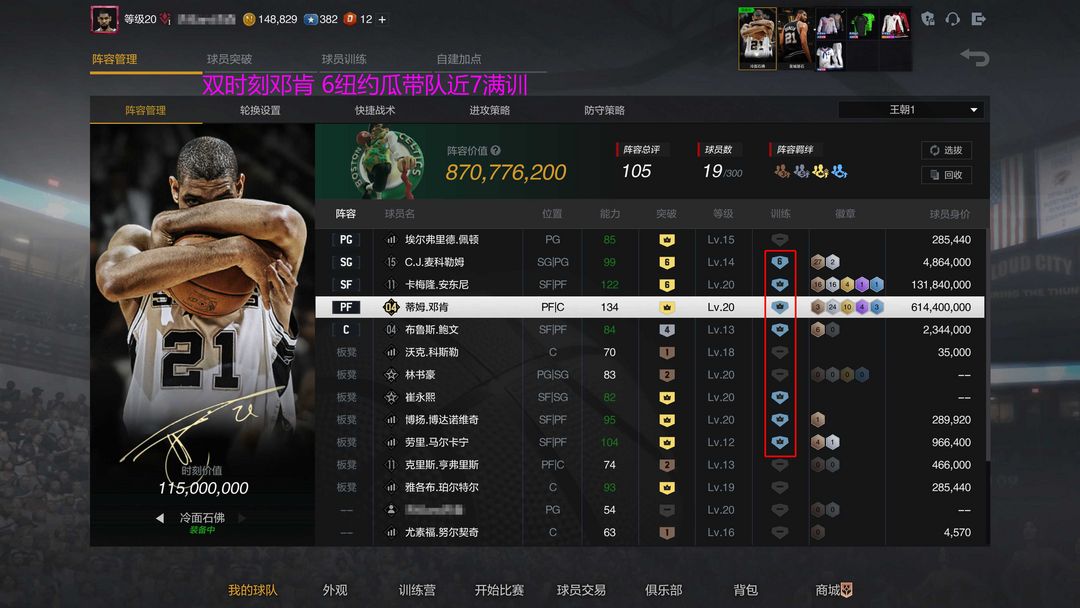This screenshot has width=1080, height=608.
Task: Click the help icon beside 阵容价值
Action: coord(495,150)
